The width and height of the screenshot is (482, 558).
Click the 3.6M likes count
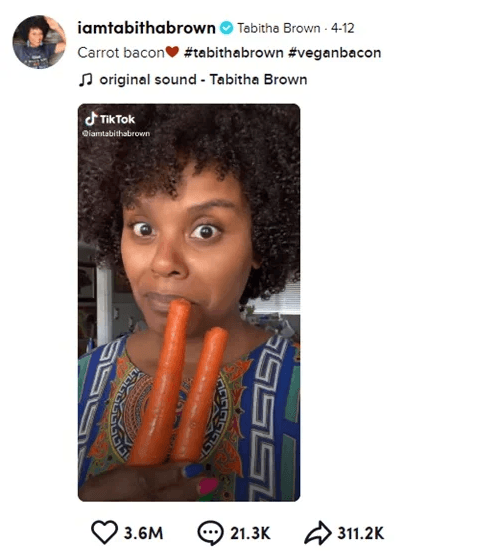(x=143, y=533)
